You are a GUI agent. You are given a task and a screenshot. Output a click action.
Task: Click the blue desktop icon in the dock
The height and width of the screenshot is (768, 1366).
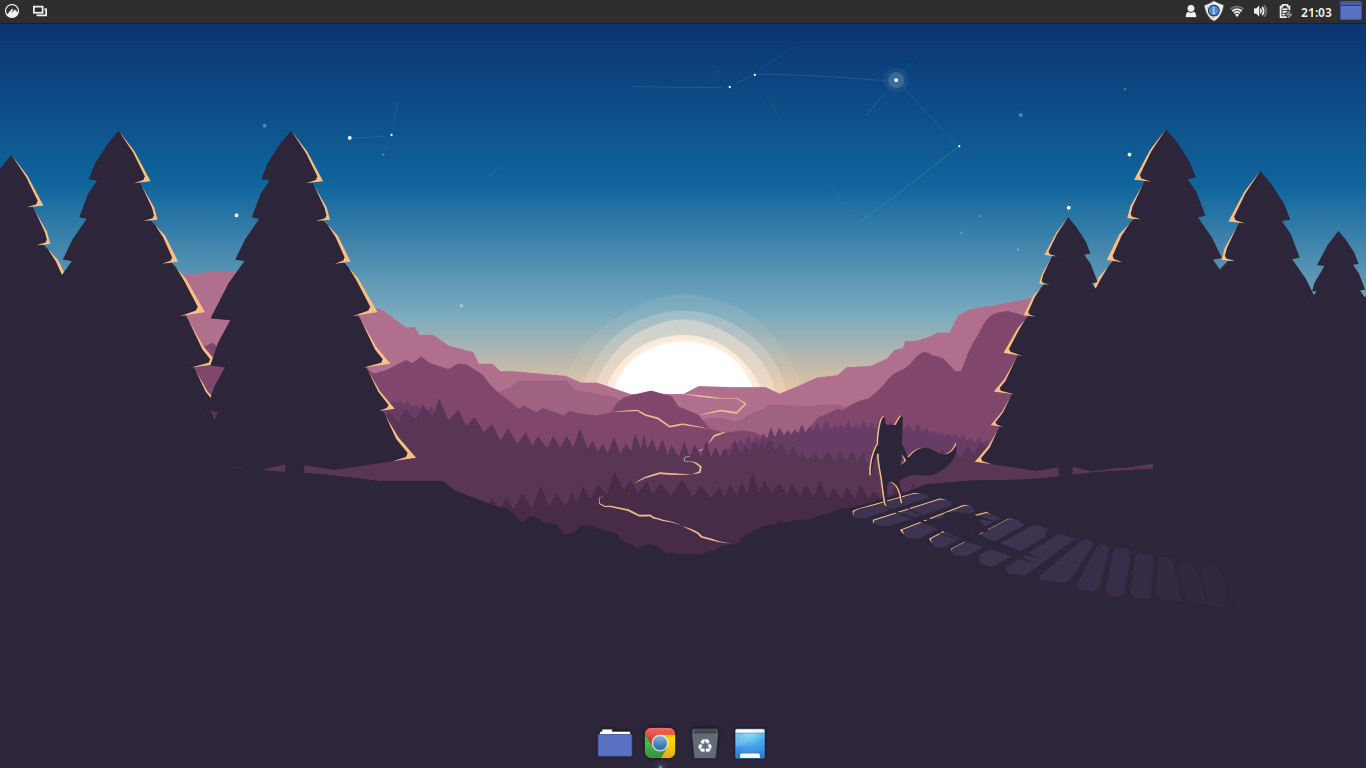coord(750,743)
